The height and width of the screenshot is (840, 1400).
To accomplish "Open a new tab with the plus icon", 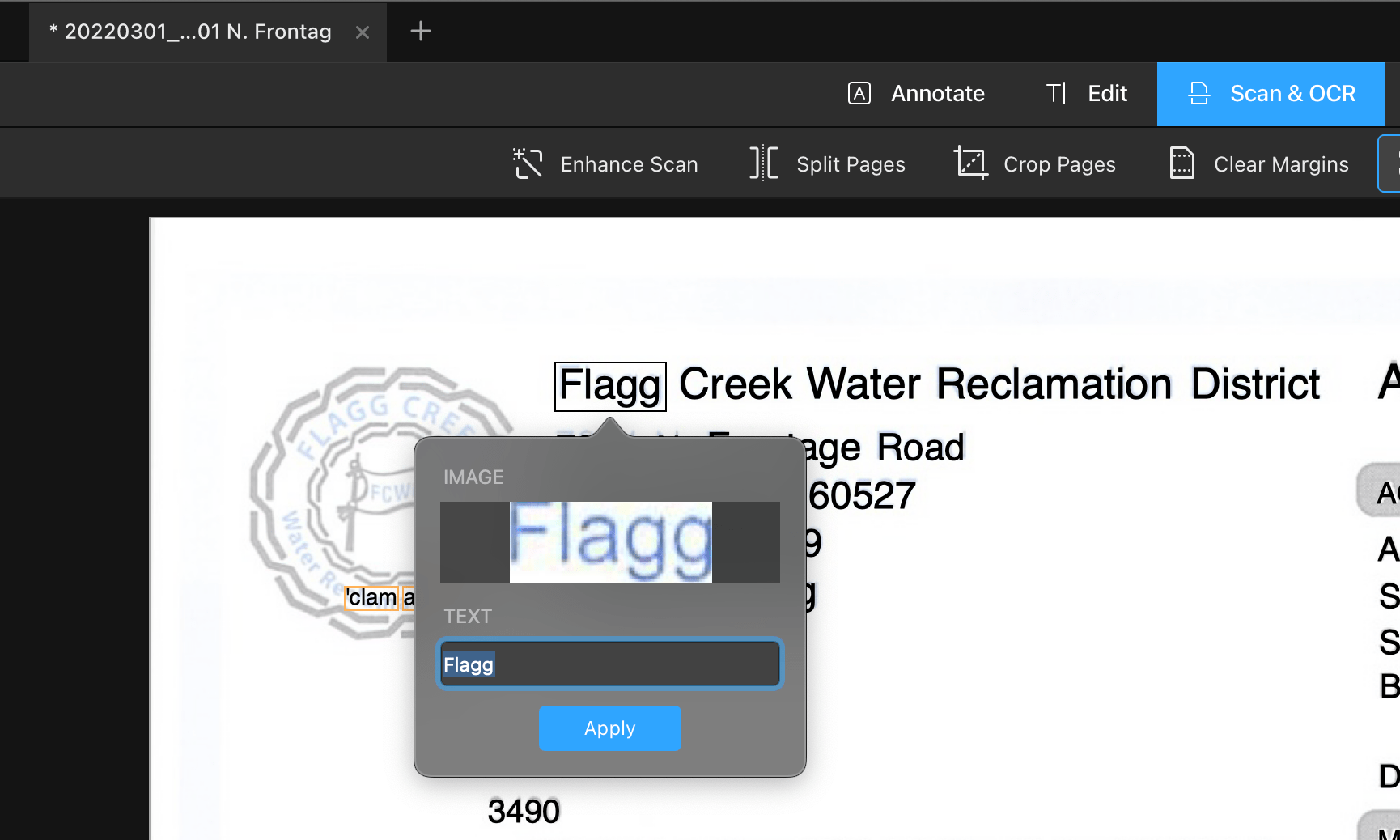I will 419,32.
